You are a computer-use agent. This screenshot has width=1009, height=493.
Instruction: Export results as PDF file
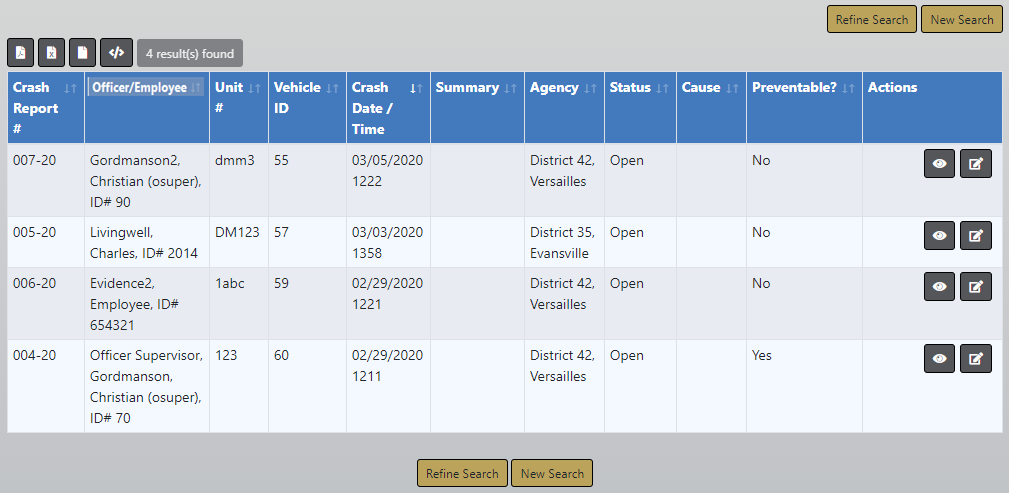point(21,53)
